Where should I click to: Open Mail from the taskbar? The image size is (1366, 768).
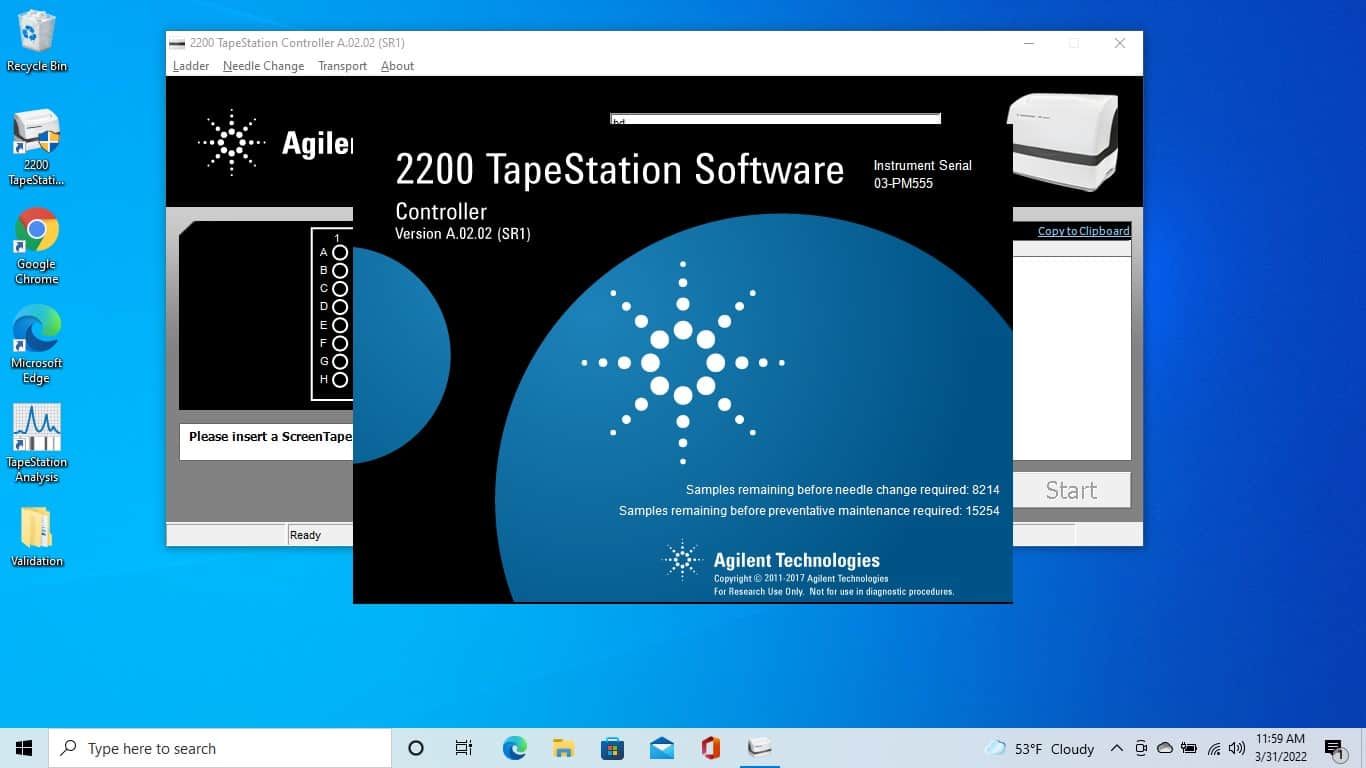pyautogui.click(x=661, y=748)
